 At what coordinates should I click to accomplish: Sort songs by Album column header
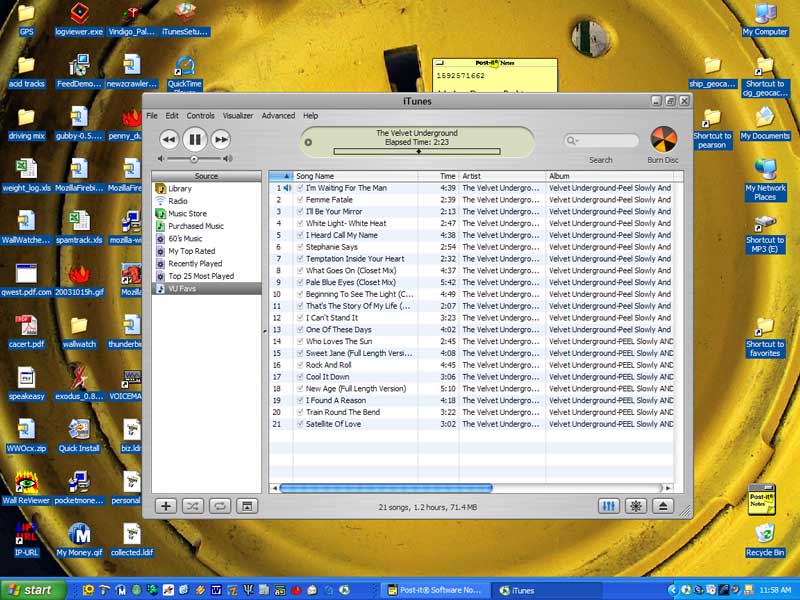click(x=610, y=176)
